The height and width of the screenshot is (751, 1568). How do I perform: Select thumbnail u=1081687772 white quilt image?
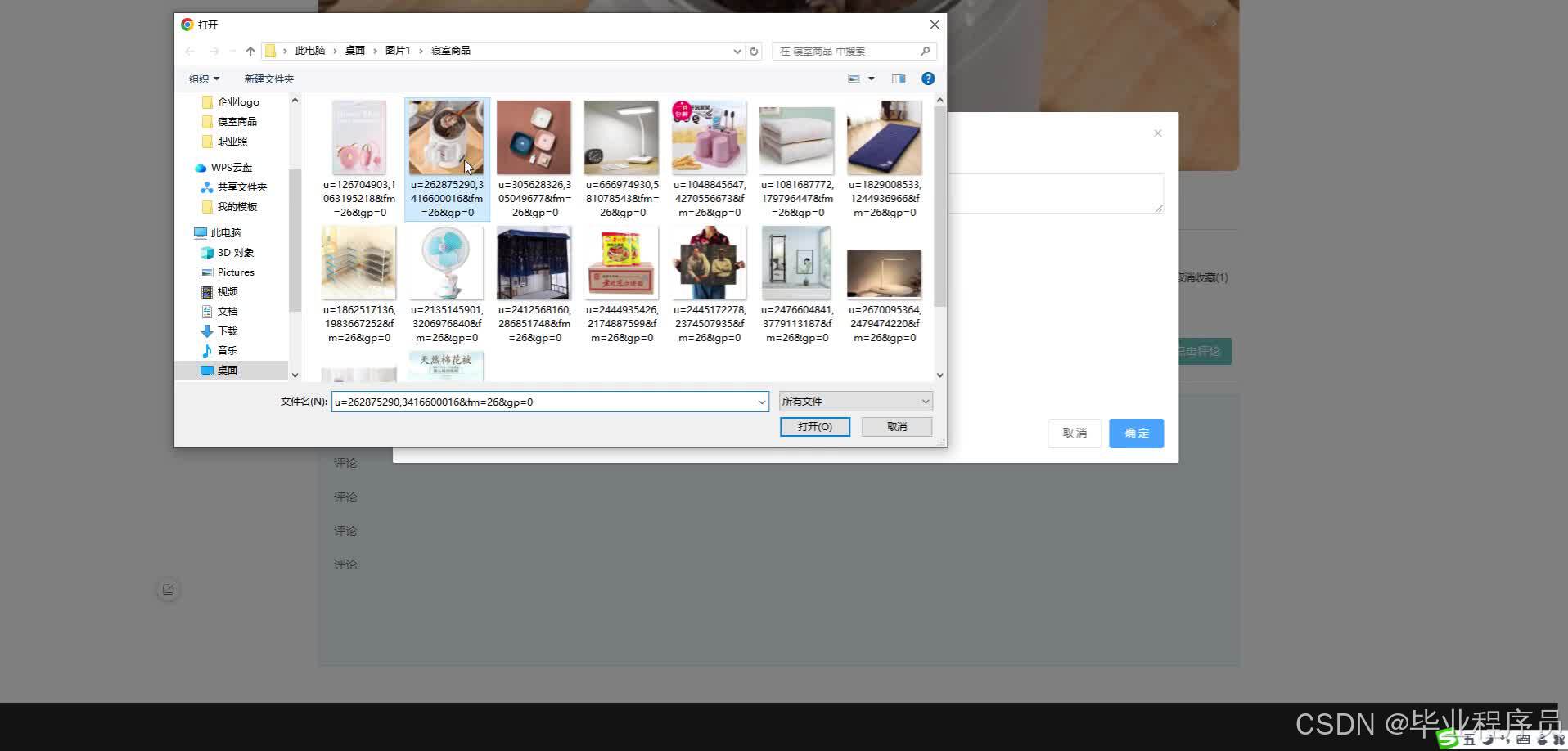796,141
